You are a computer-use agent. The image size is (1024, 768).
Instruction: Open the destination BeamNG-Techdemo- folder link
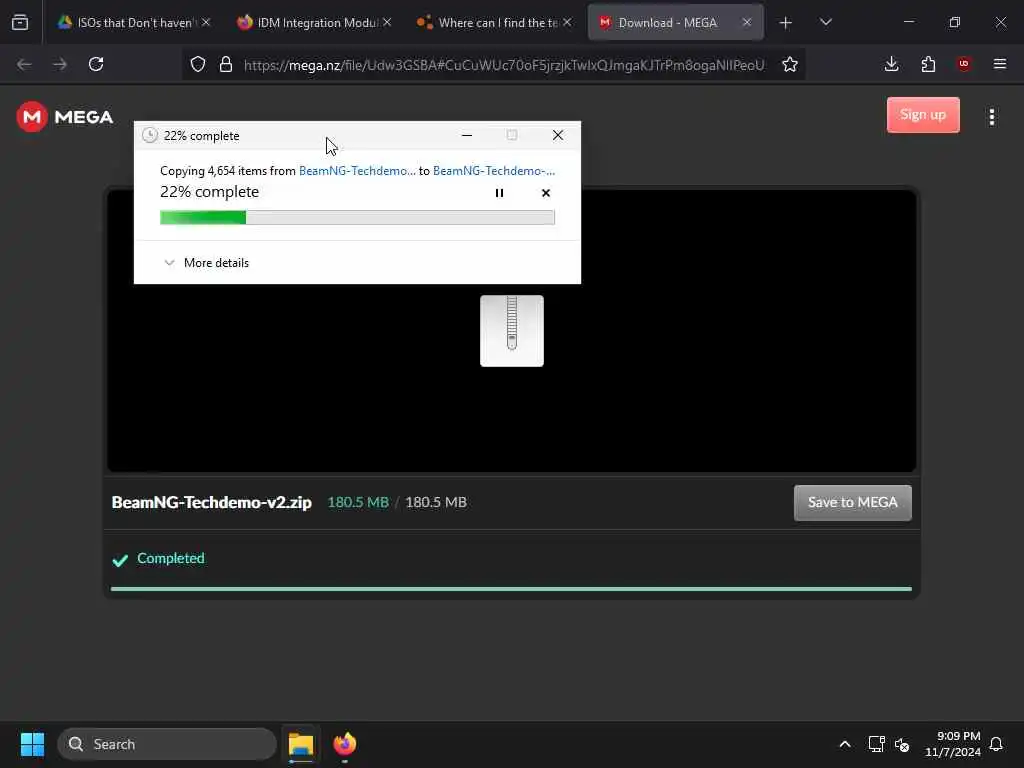coord(494,170)
